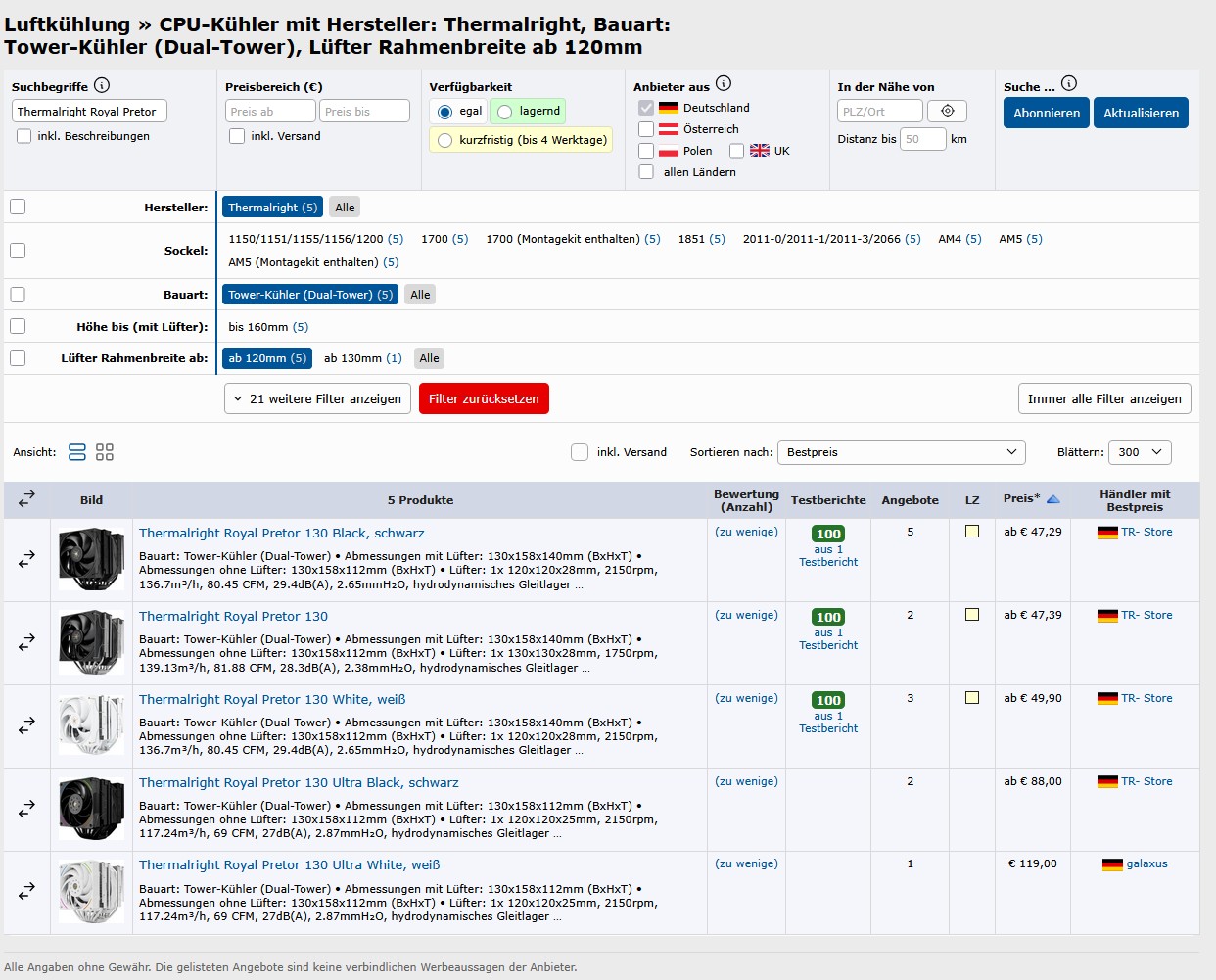Click the Aktualisieren button
The image size is (1216, 980).
click(x=1142, y=113)
